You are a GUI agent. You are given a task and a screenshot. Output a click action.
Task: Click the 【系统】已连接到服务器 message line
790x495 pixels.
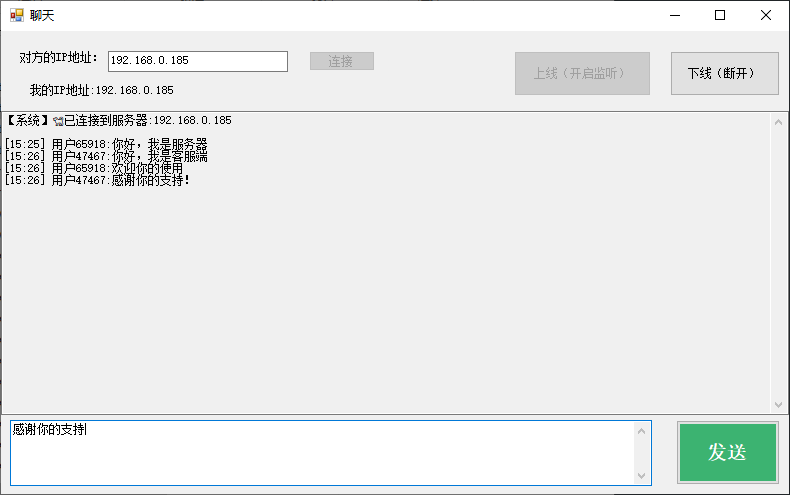point(118,120)
